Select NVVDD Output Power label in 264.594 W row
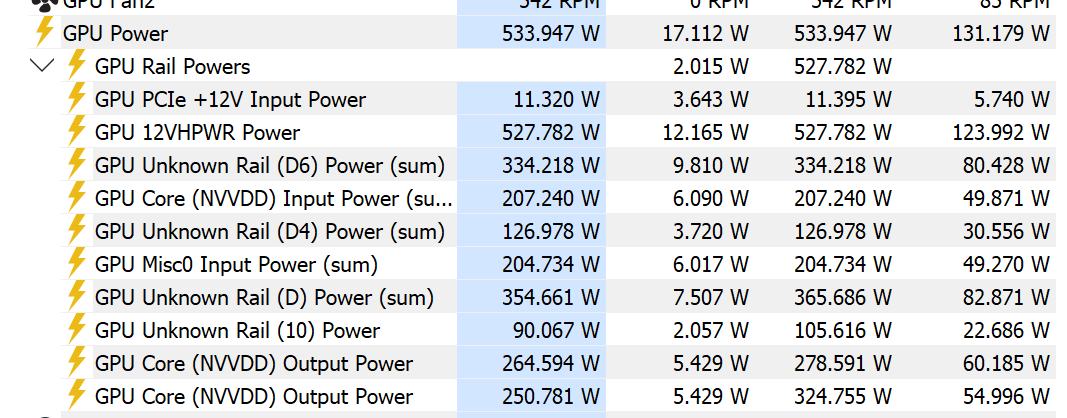Image resolution: width=1067 pixels, height=418 pixels. click(254, 364)
